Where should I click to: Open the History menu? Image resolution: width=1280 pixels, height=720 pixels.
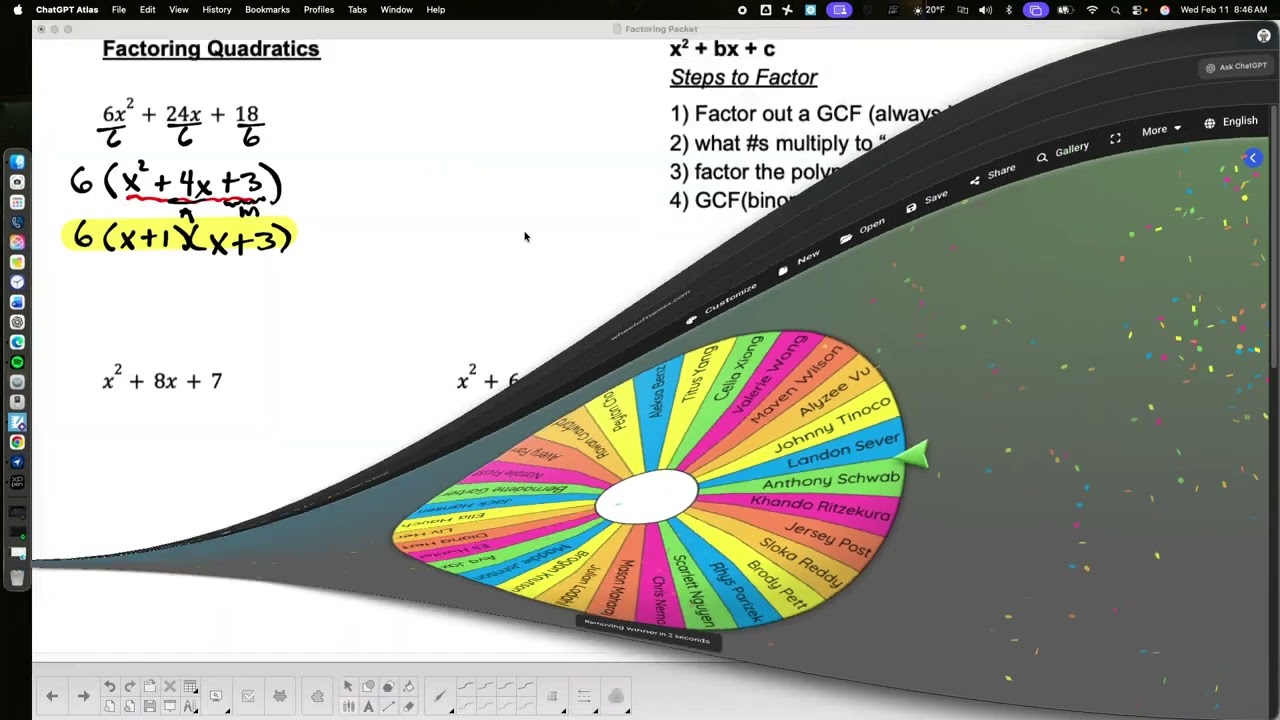[x=217, y=10]
